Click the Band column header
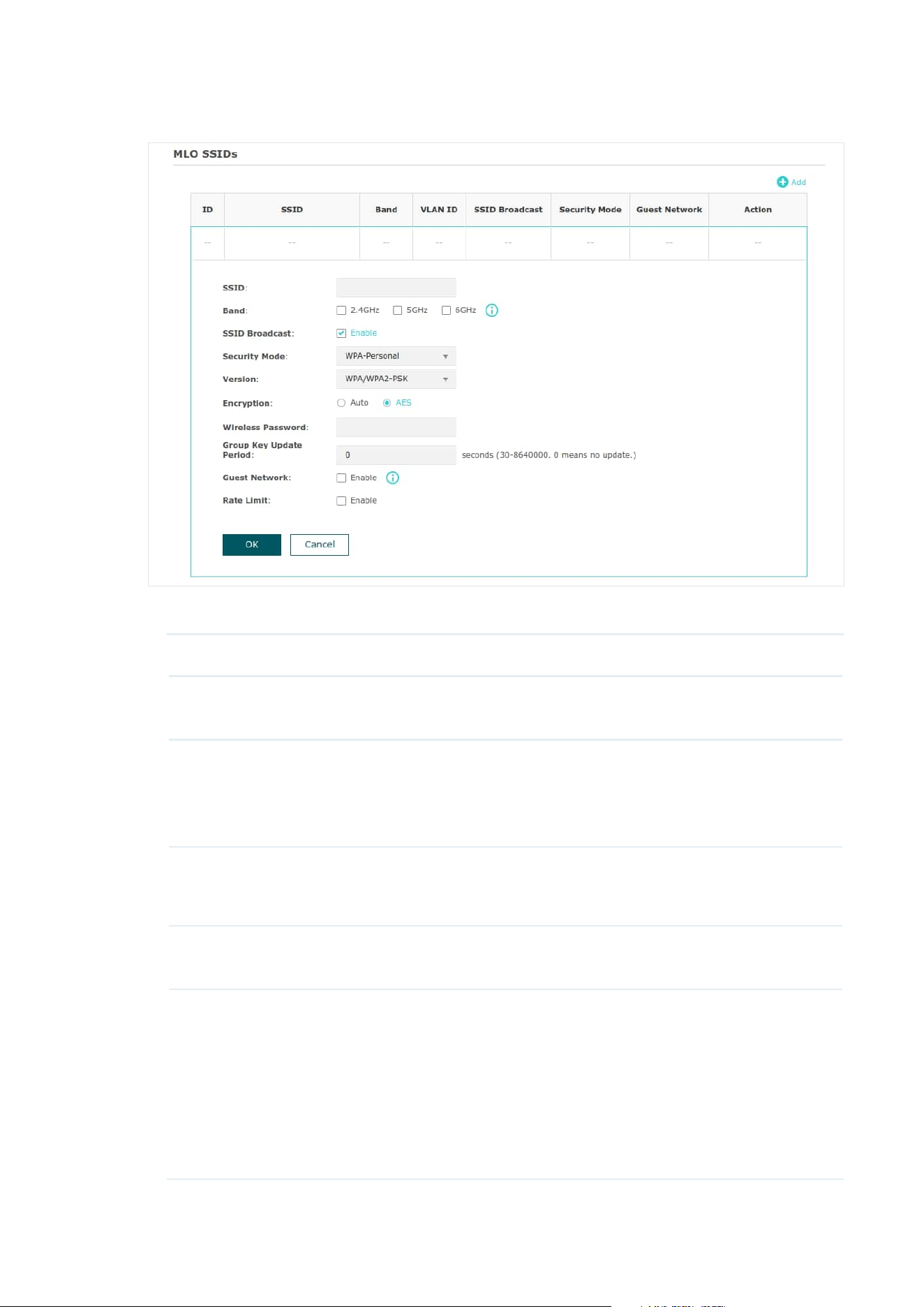 386,209
